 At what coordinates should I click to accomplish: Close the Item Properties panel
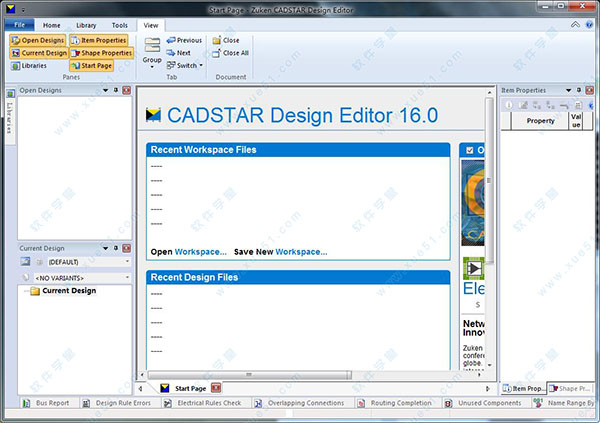[x=590, y=90]
